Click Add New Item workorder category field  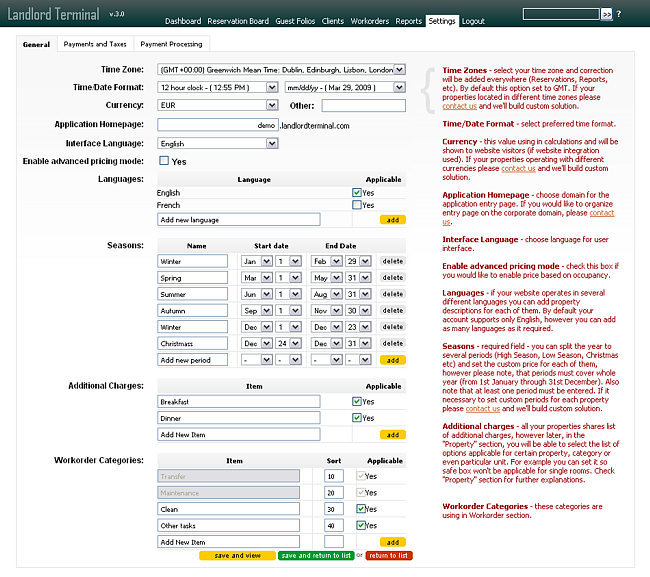228,542
